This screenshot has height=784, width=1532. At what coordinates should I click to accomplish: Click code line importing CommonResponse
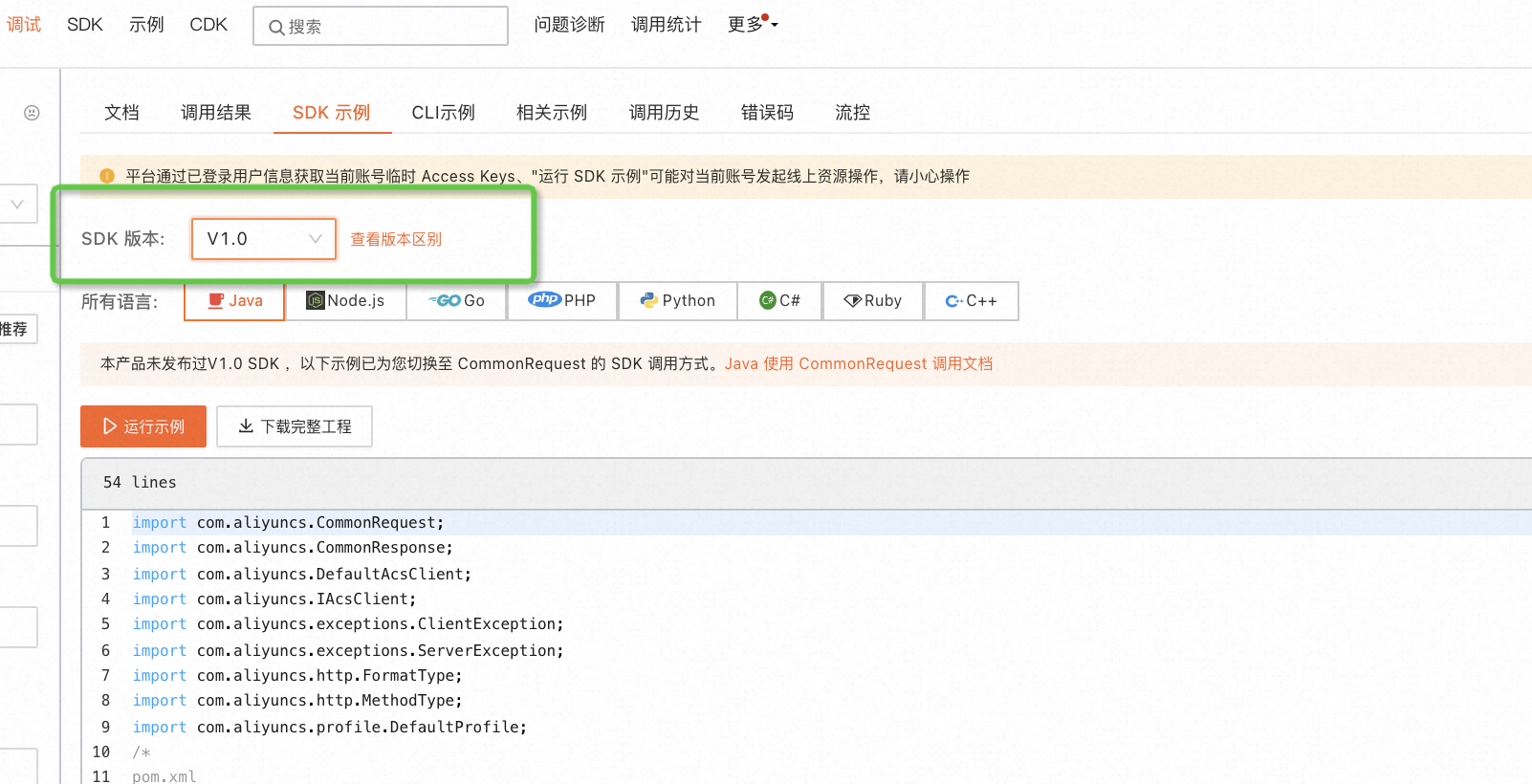point(293,548)
